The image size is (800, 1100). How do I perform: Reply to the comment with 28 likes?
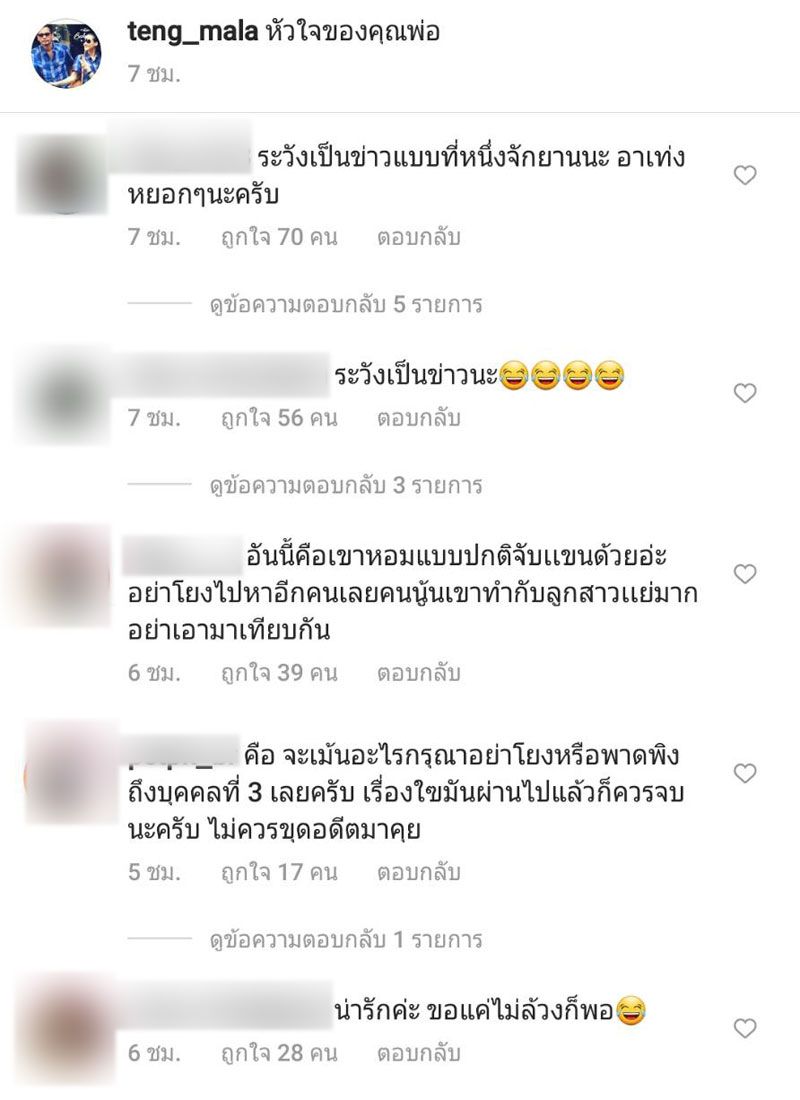[x=419, y=1053]
